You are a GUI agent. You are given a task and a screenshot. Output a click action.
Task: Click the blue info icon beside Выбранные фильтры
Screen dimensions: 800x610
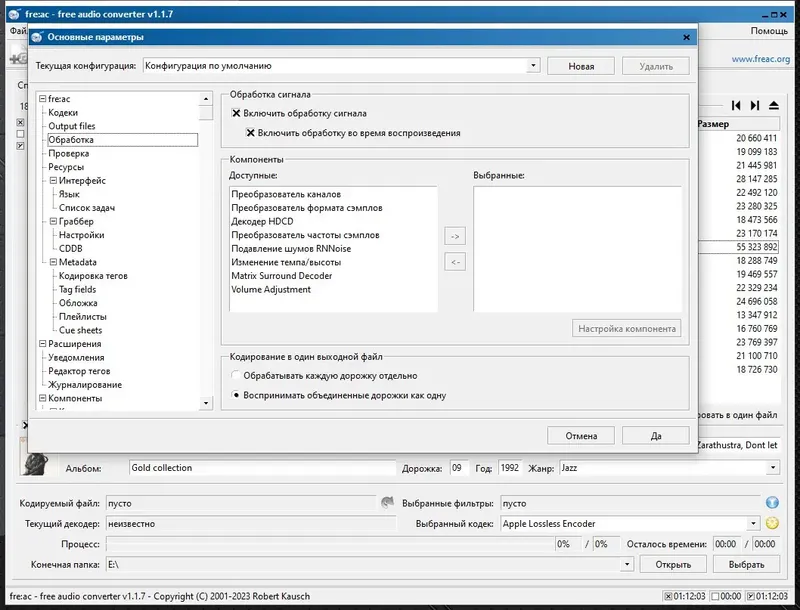click(x=772, y=503)
